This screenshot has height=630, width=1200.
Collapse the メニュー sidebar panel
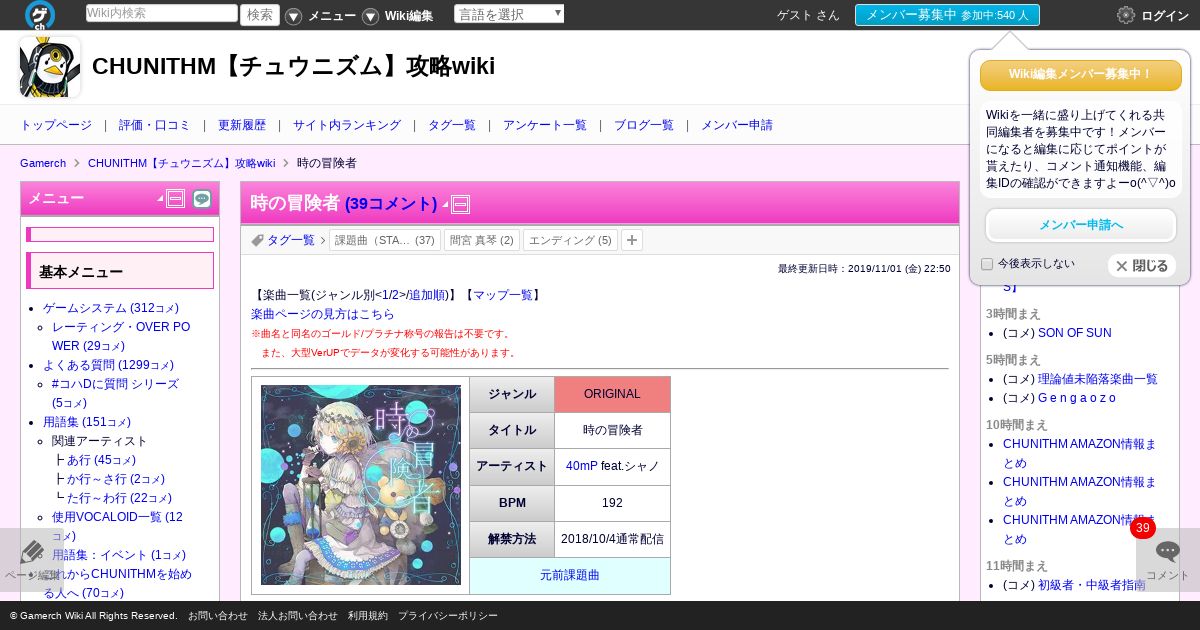point(176,199)
